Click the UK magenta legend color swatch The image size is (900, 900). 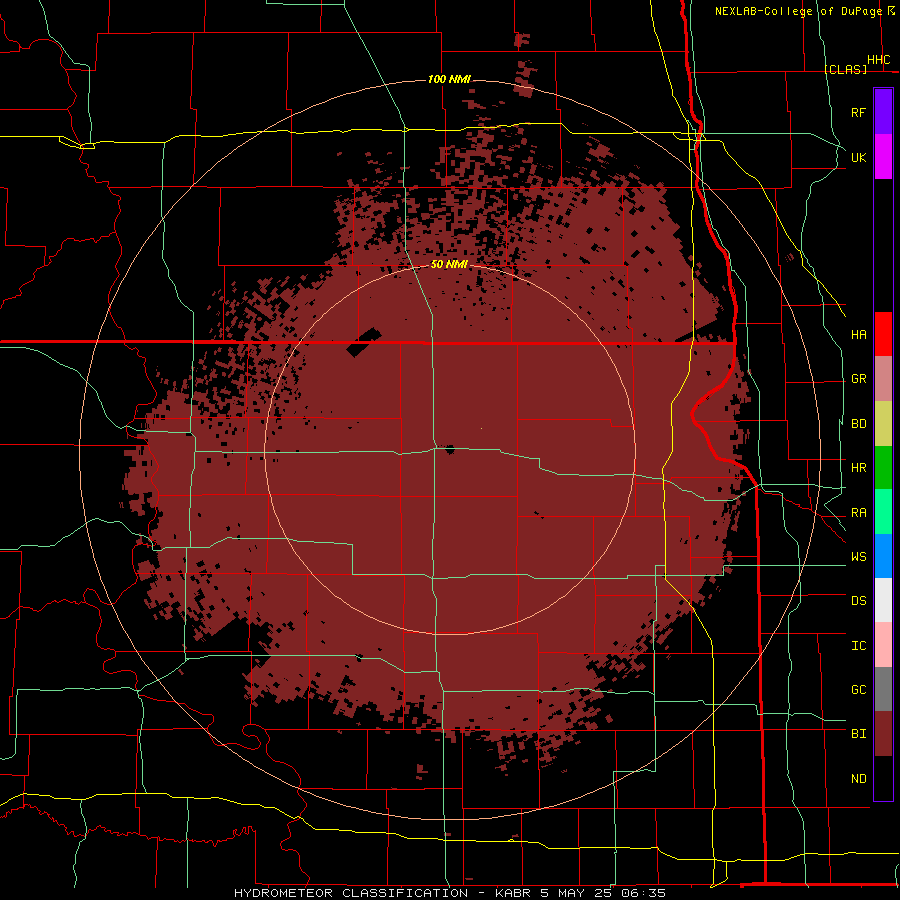tap(883, 157)
